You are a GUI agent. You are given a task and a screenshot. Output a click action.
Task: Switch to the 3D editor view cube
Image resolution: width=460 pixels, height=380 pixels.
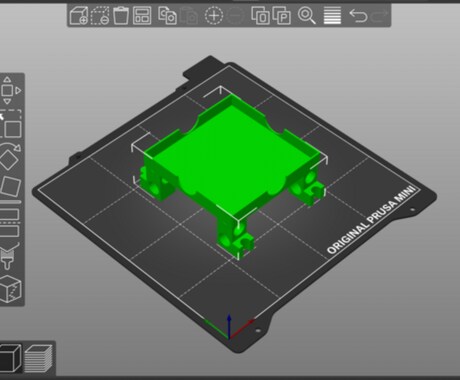[11, 358]
